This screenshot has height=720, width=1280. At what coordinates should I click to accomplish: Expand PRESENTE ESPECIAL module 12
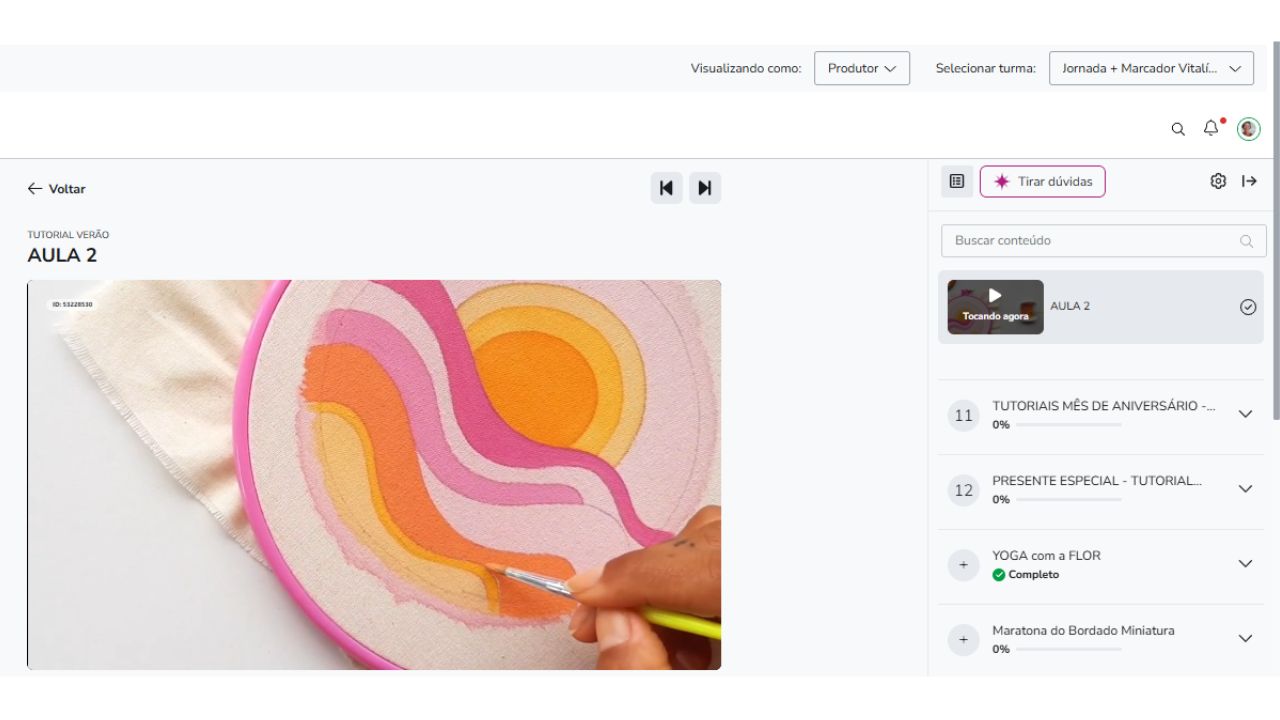(1245, 489)
